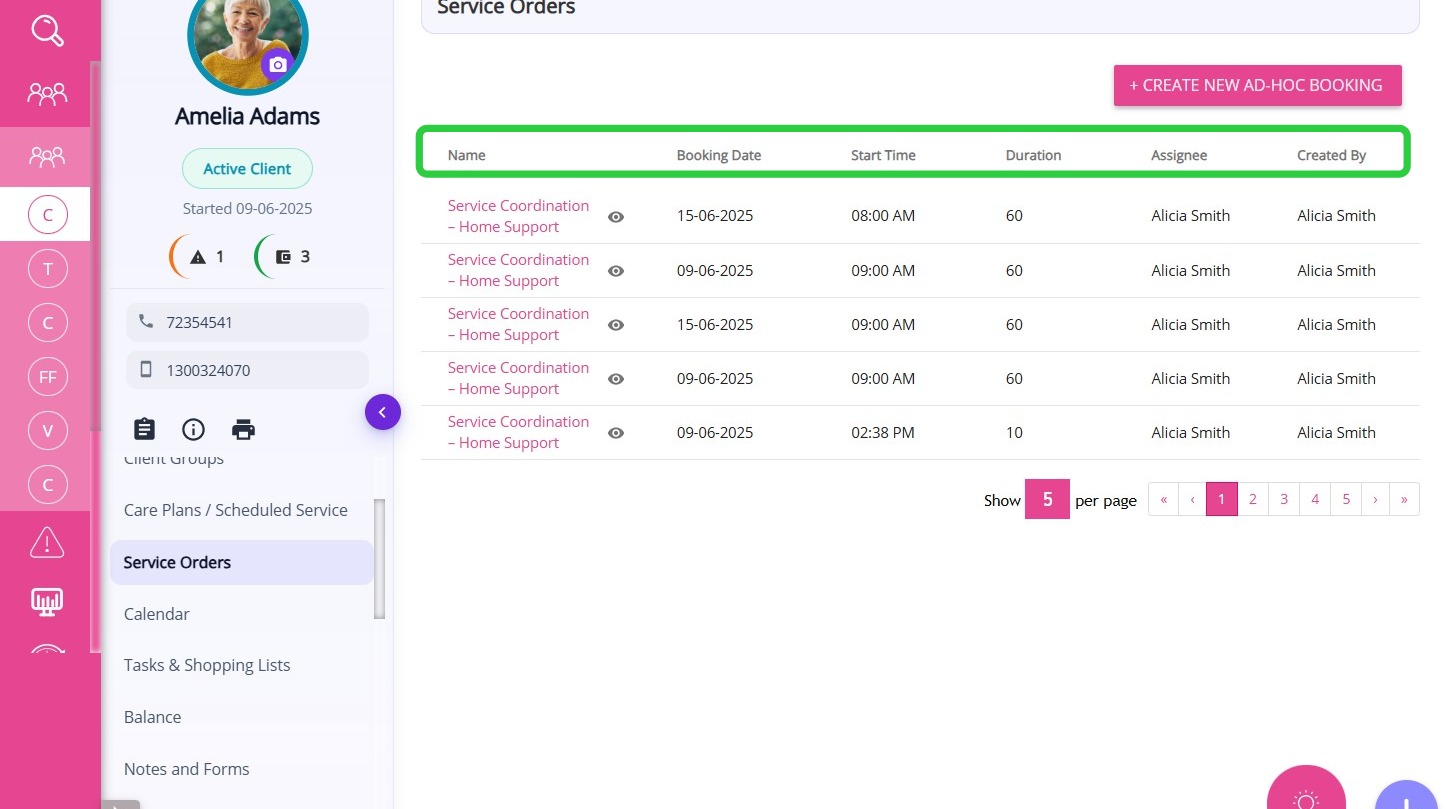Click eye icon on 09-06-2025 09:00 AM first row

[616, 271]
